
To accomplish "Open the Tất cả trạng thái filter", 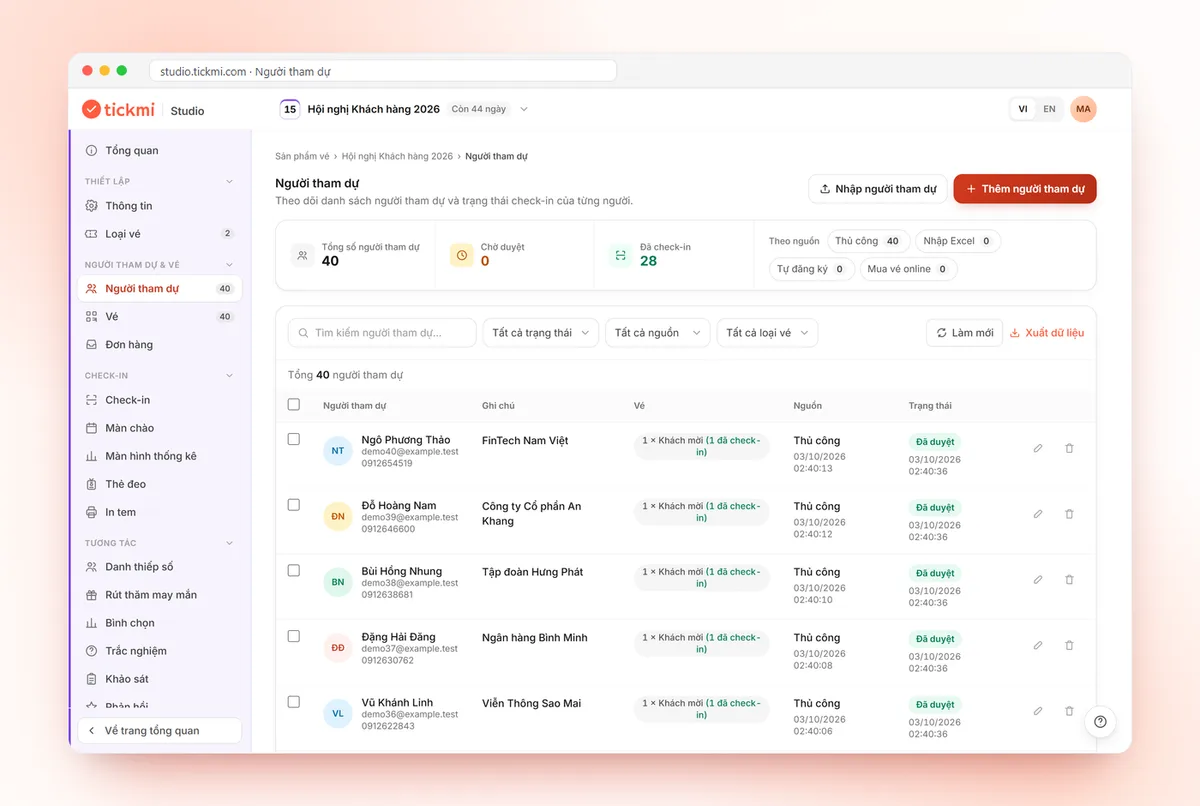I will coord(541,333).
